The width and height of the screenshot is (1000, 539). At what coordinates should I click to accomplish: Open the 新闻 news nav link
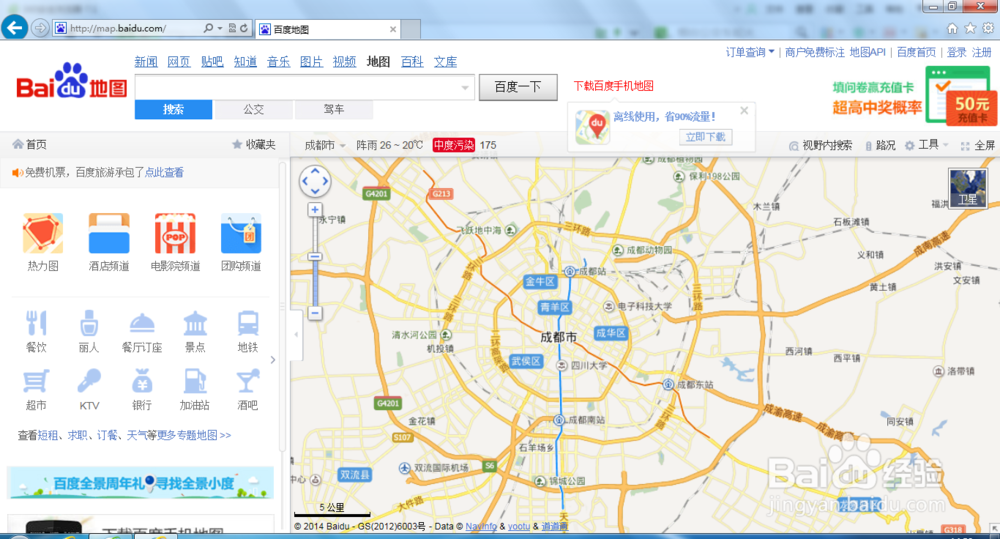click(x=146, y=62)
